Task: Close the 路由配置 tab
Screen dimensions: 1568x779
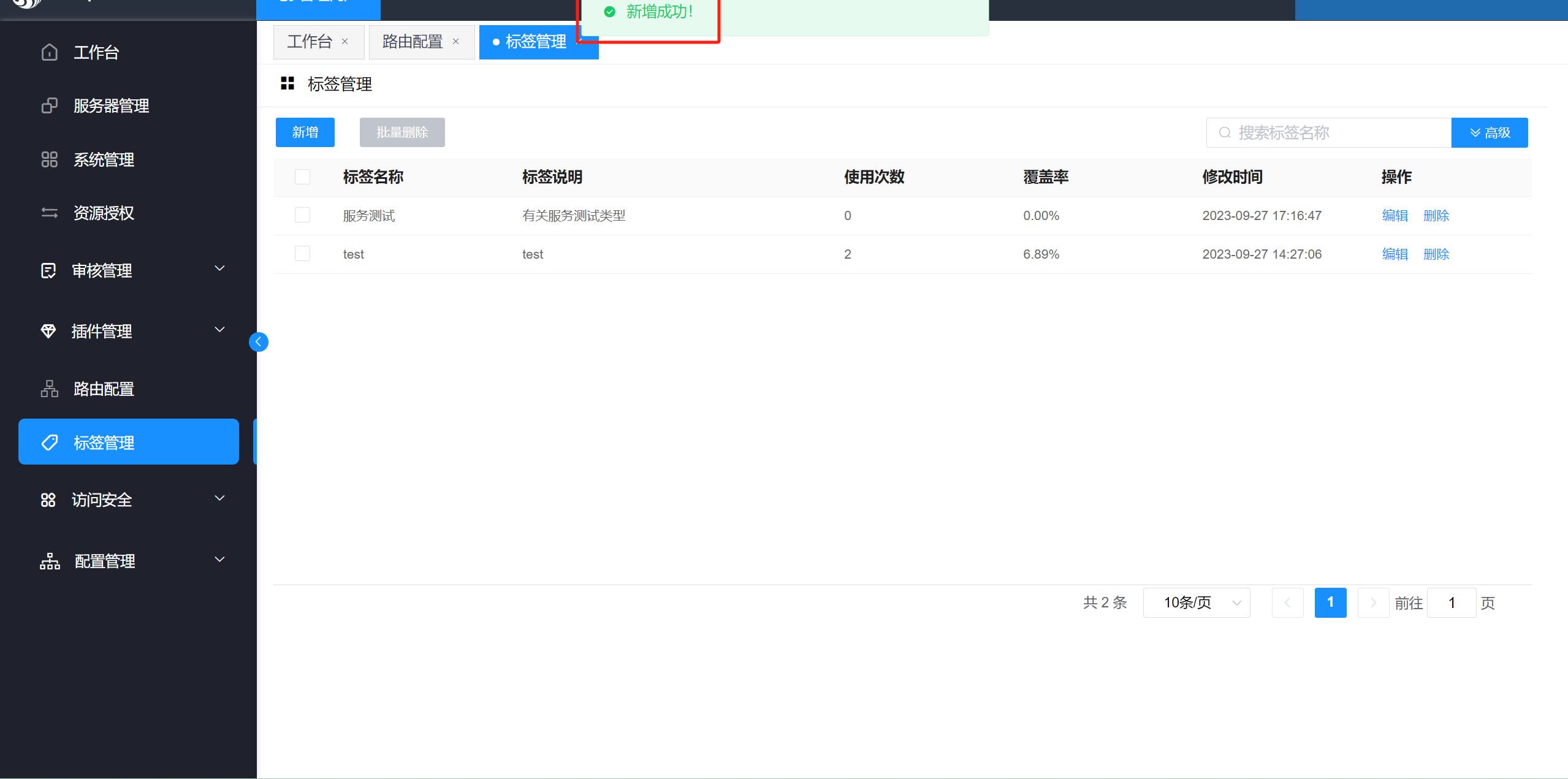Action: pos(456,42)
